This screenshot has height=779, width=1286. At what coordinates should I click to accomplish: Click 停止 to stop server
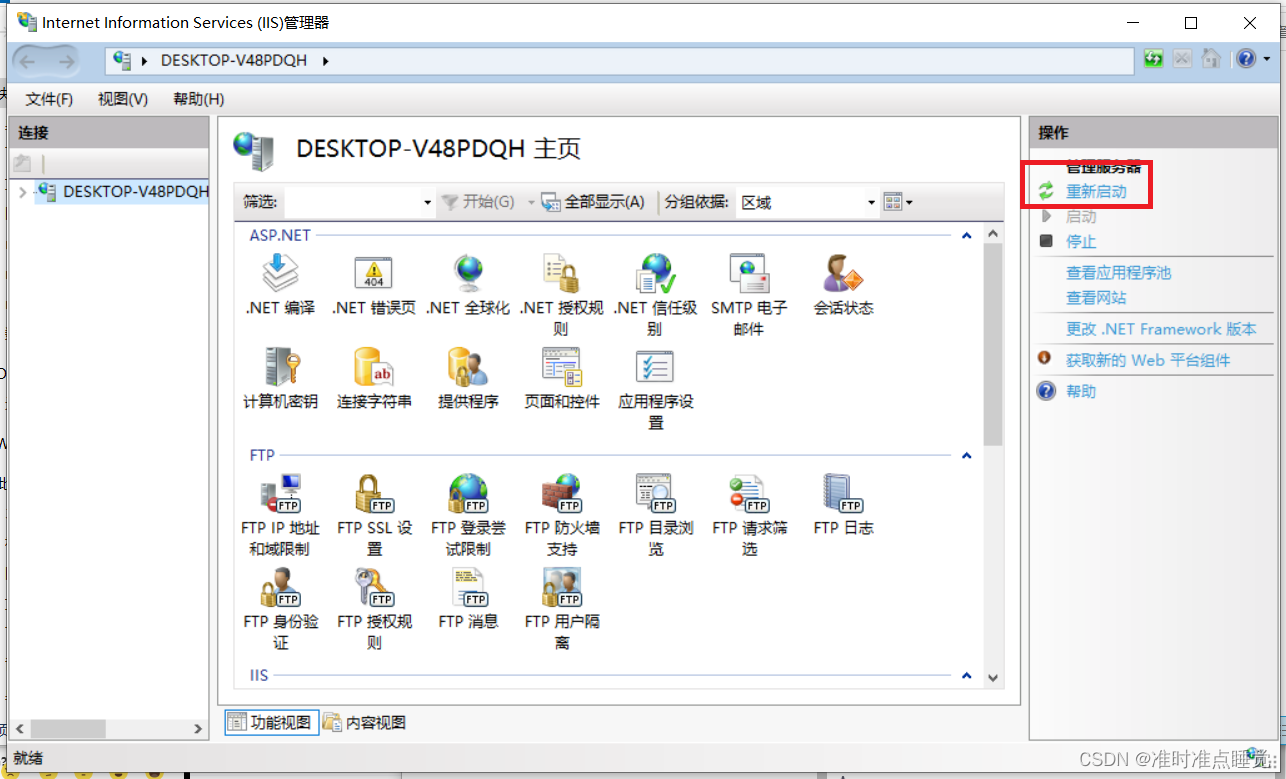pos(1081,242)
